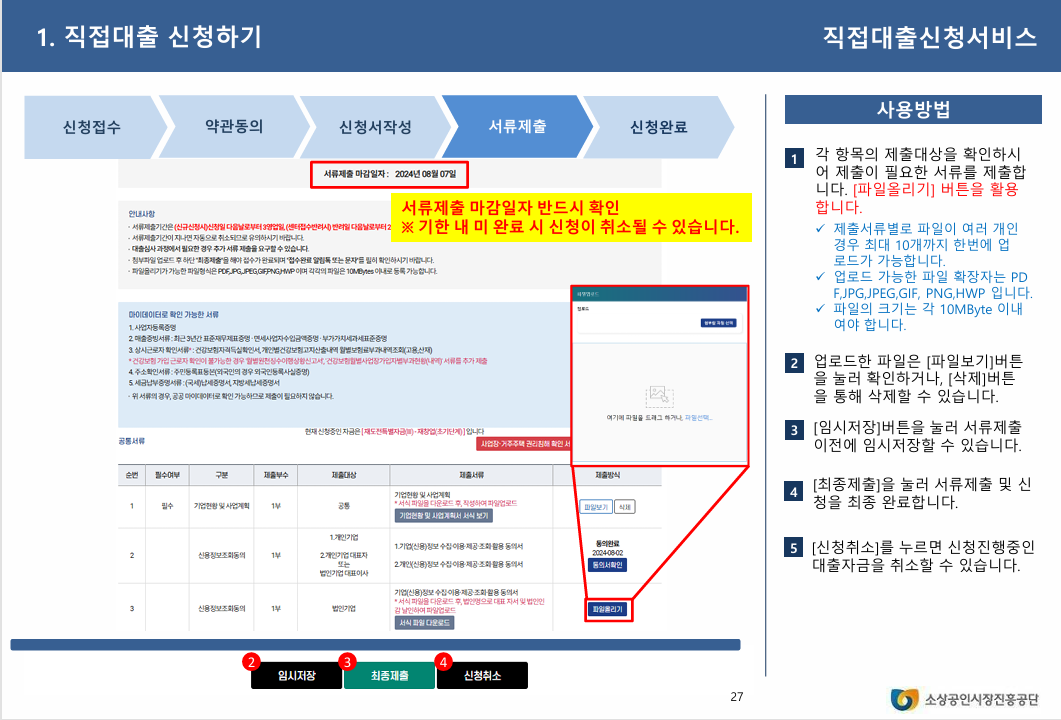This screenshot has height=720, width=1061.
Task: Click the 소상공인시장진흥공단 logo
Action: point(961,699)
